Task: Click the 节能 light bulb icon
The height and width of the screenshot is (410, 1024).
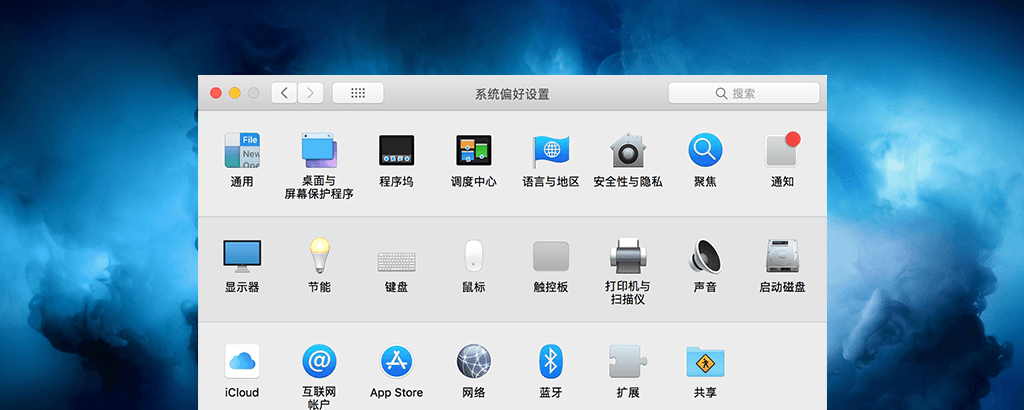Action: 319,256
